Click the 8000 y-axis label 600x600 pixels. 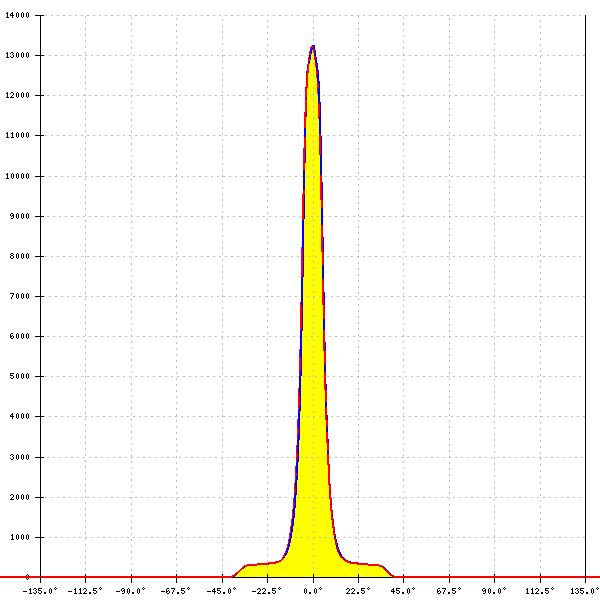coord(20,256)
